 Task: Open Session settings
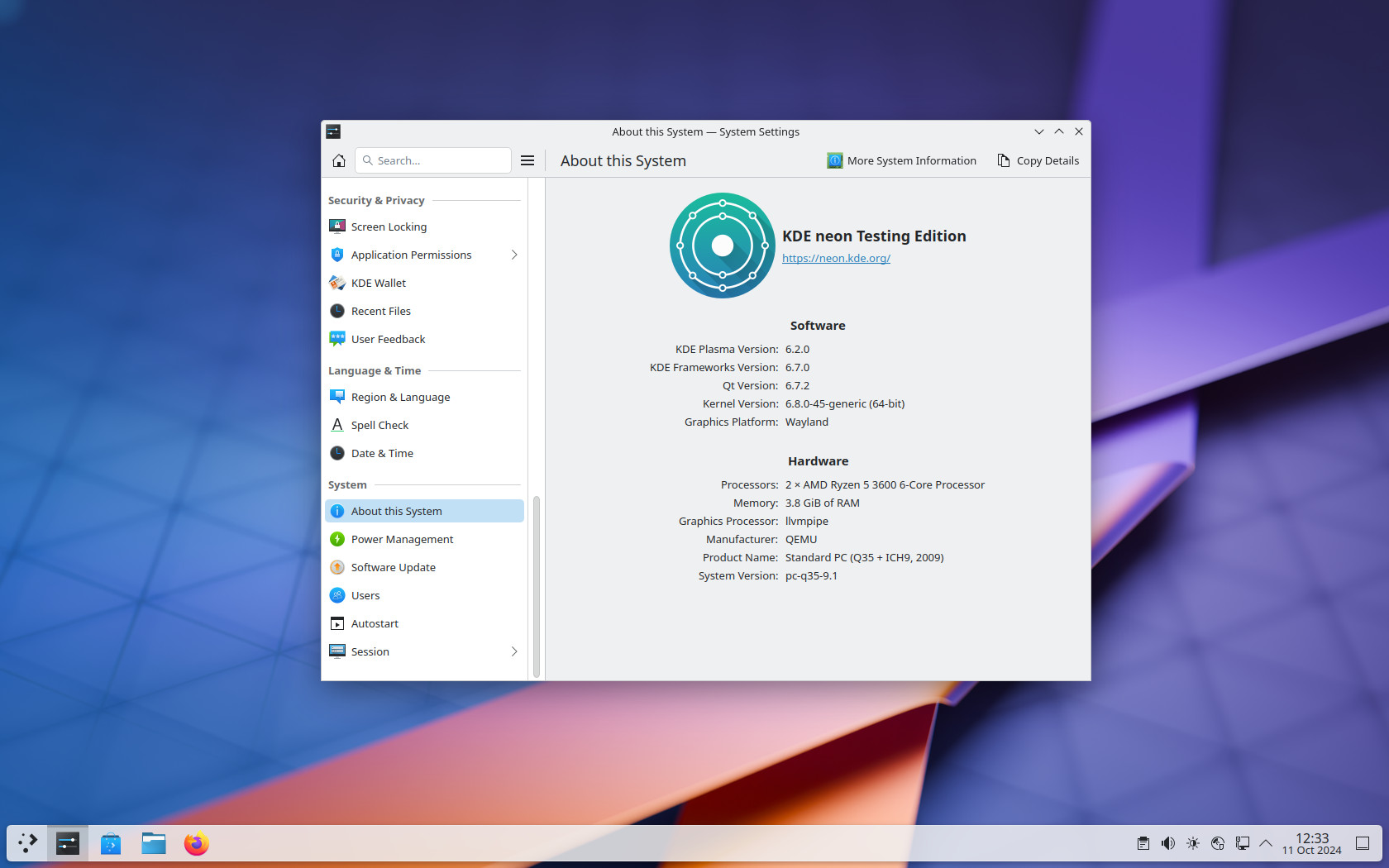[424, 651]
